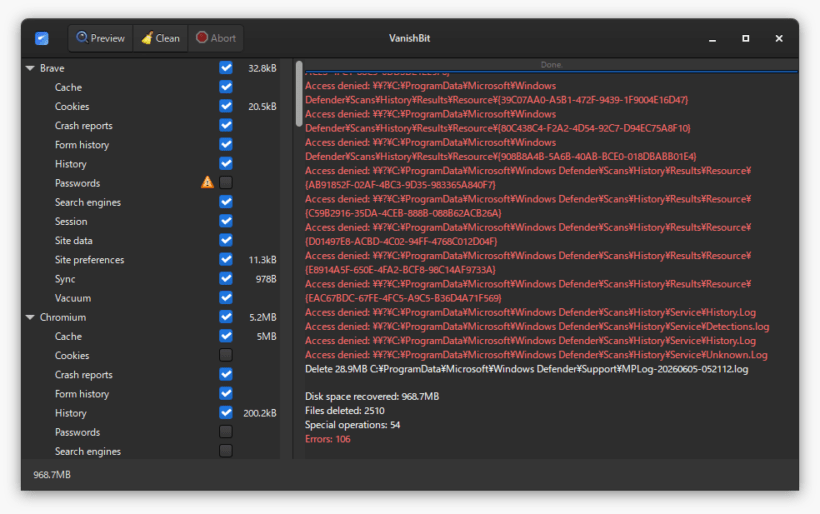The width and height of the screenshot is (820, 514).
Task: Uncheck Brave Cookies checkbox
Action: tap(226, 106)
